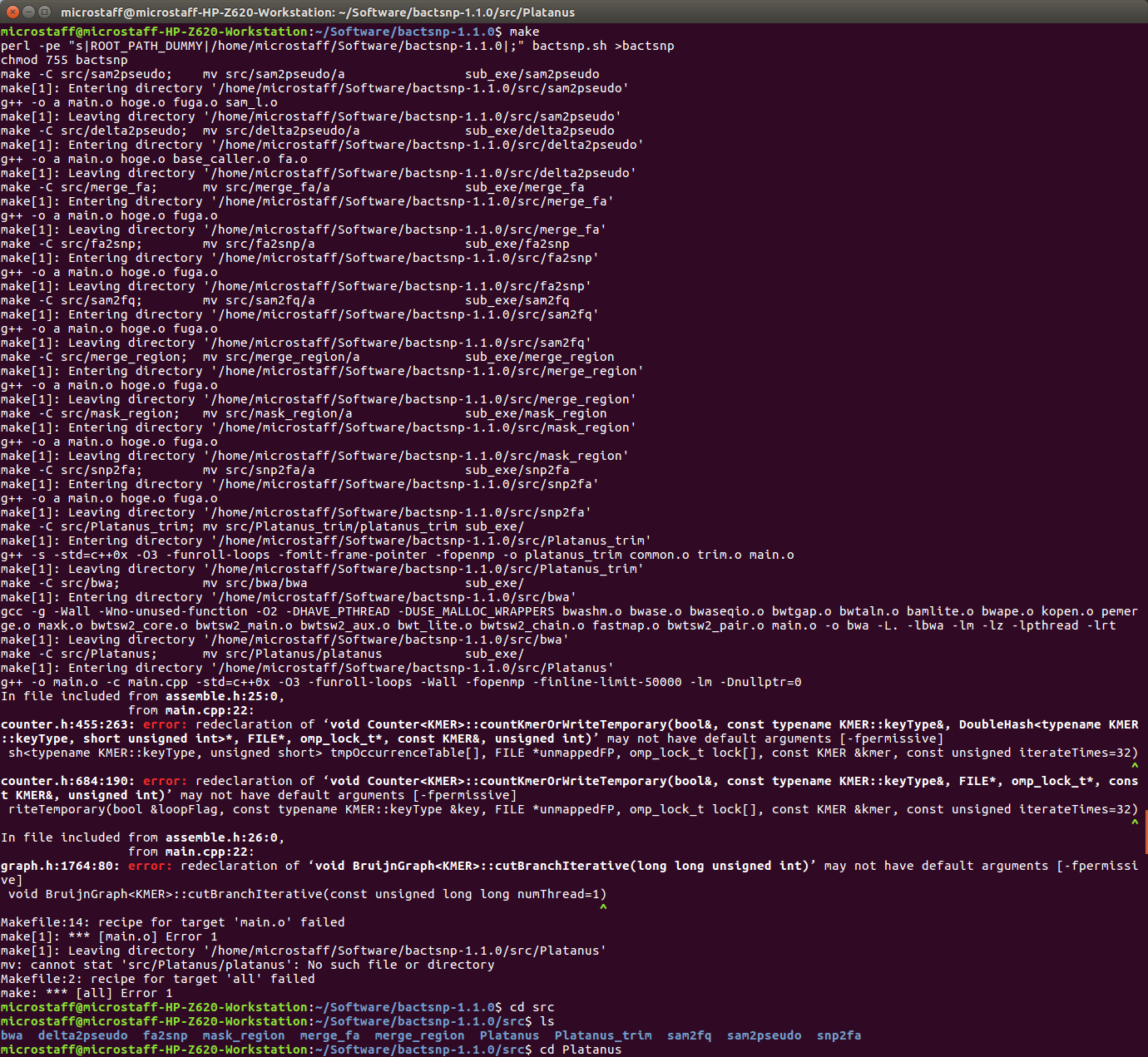Click the 'merge_fa' directory in ls output

point(330,1035)
